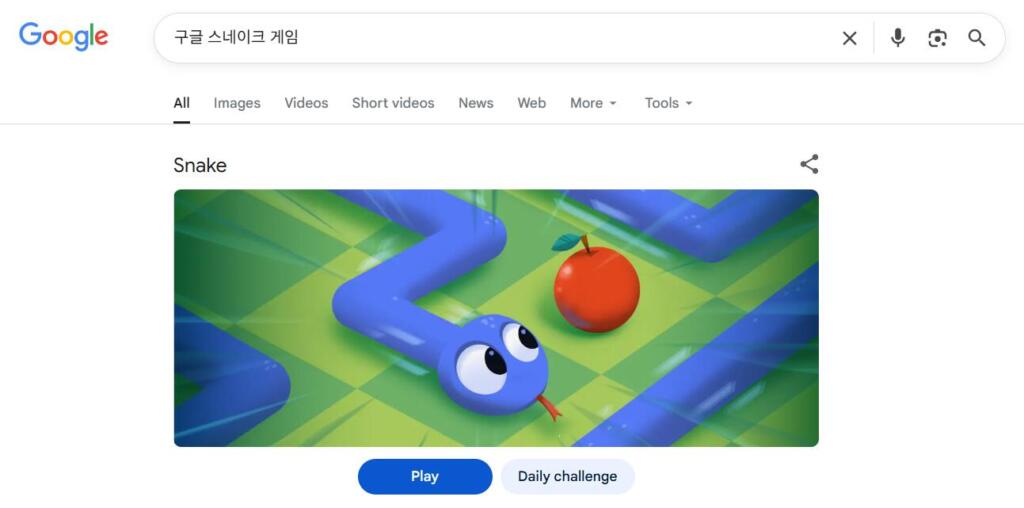
Task: Click the red apple in the banner
Action: (x=596, y=284)
